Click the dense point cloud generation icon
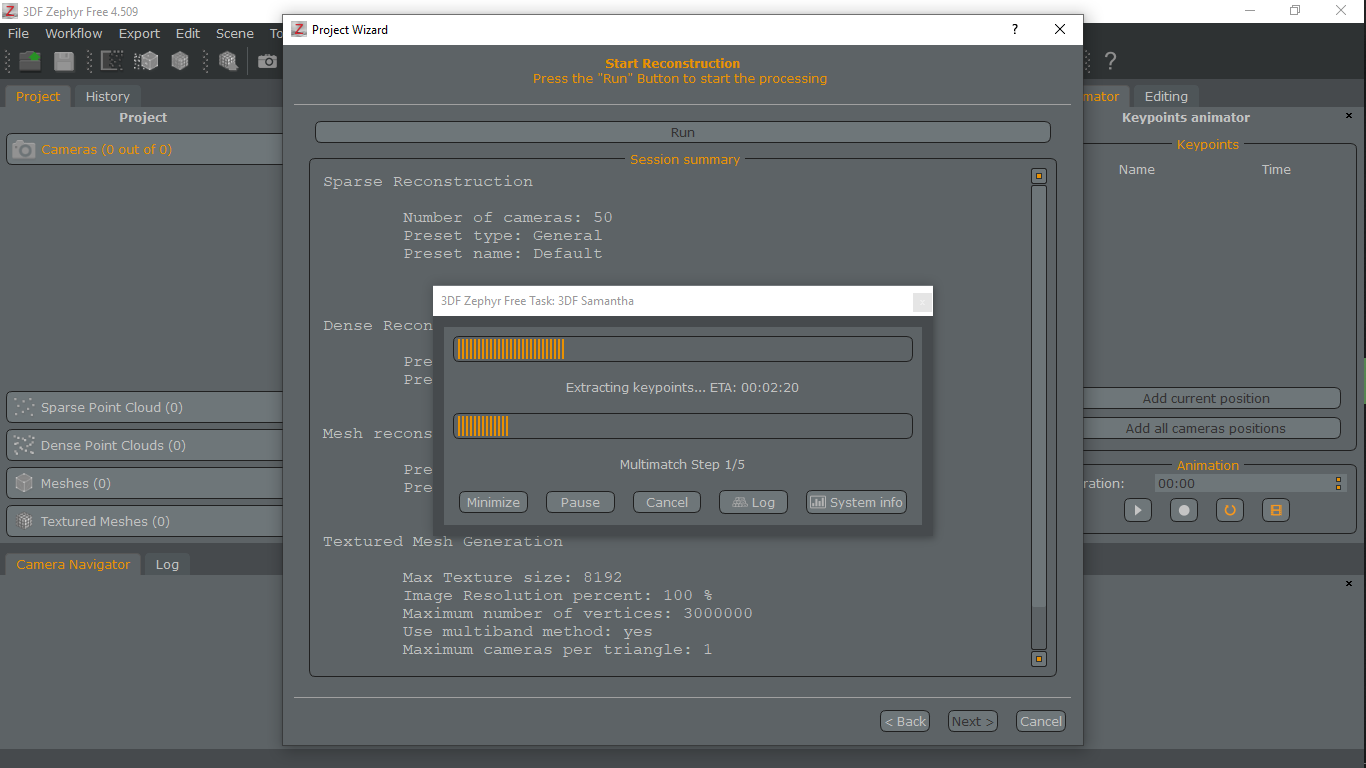This screenshot has height=768, width=1366. pyautogui.click(x=147, y=61)
